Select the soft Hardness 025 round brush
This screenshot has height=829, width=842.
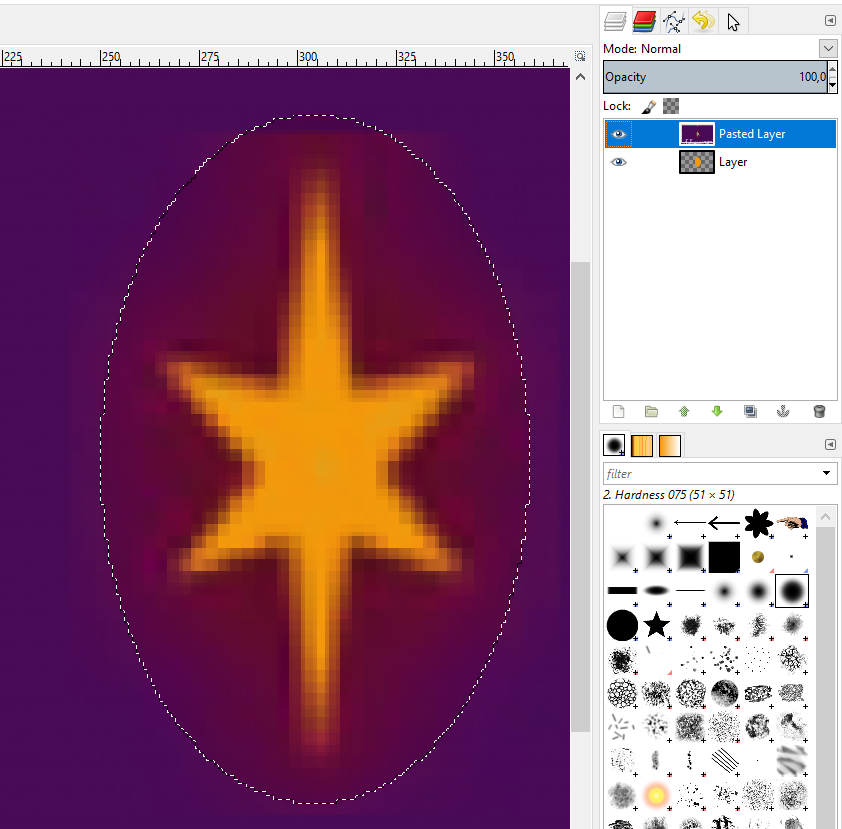pos(724,591)
